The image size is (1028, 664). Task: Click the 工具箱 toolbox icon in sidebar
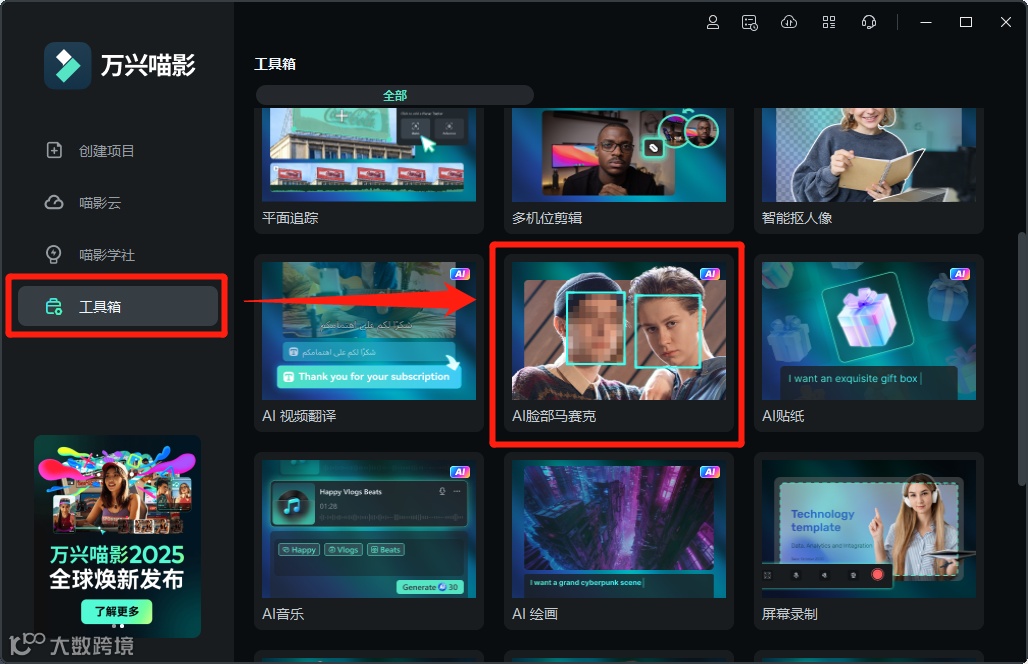coord(54,306)
